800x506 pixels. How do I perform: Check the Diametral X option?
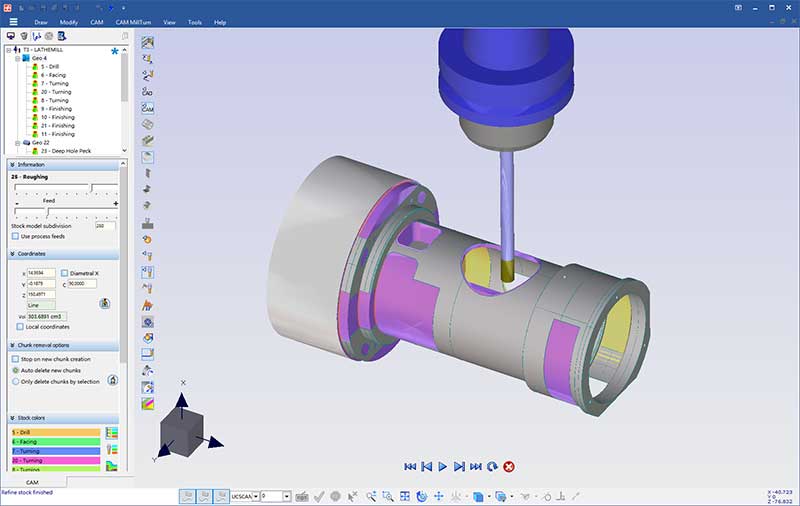[65, 272]
